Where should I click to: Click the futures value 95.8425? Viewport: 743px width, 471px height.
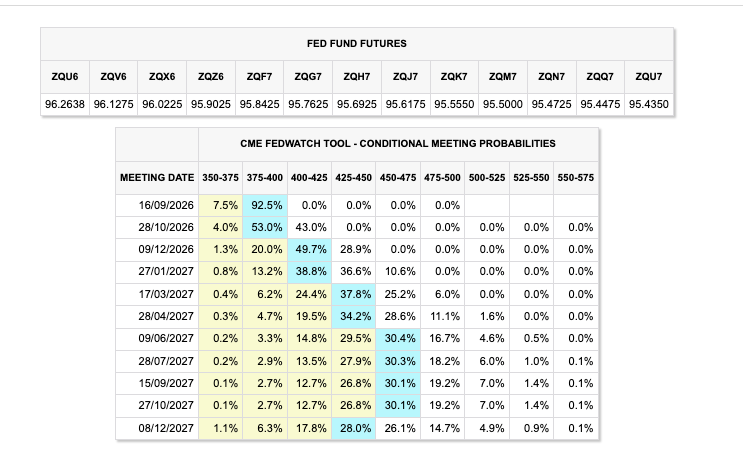pyautogui.click(x=260, y=104)
